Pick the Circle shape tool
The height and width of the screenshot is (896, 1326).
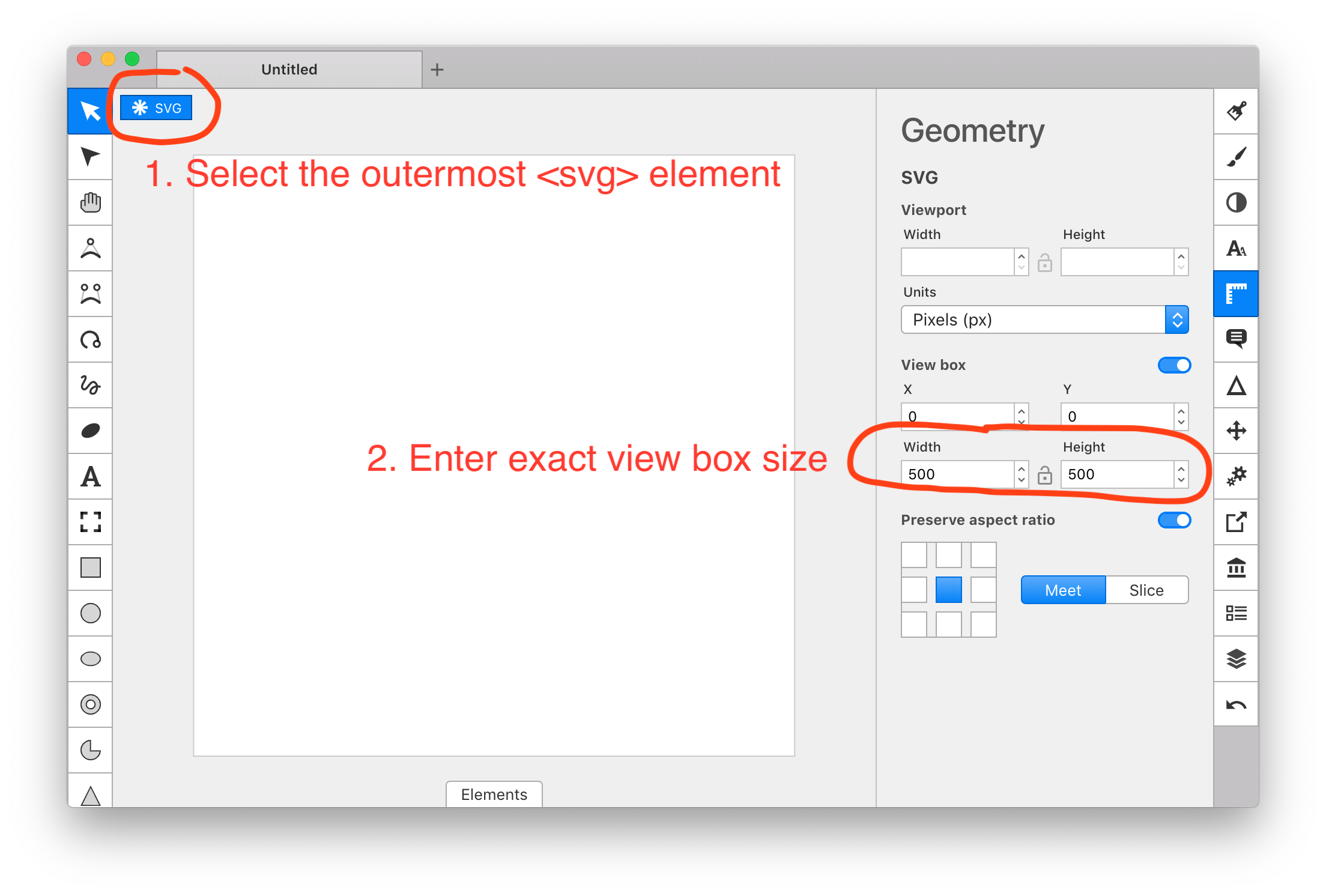point(90,613)
